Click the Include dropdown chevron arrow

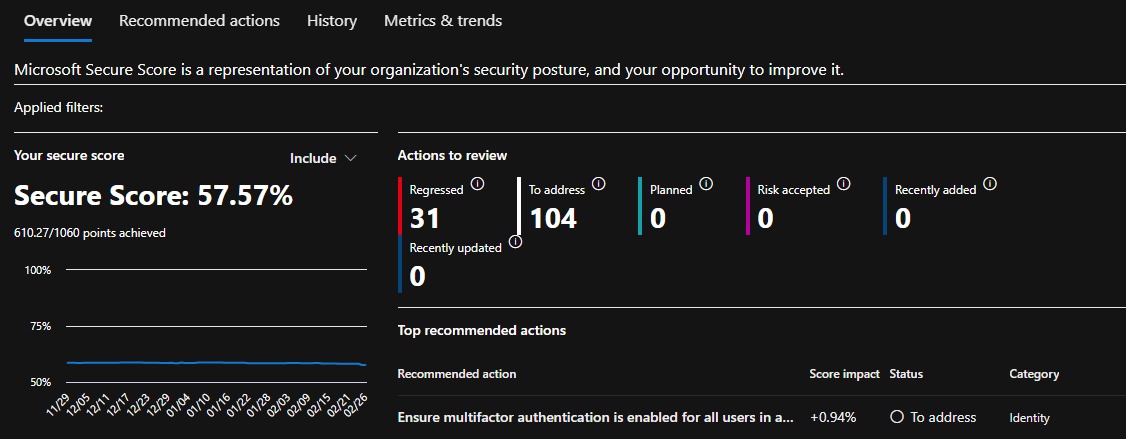350,159
